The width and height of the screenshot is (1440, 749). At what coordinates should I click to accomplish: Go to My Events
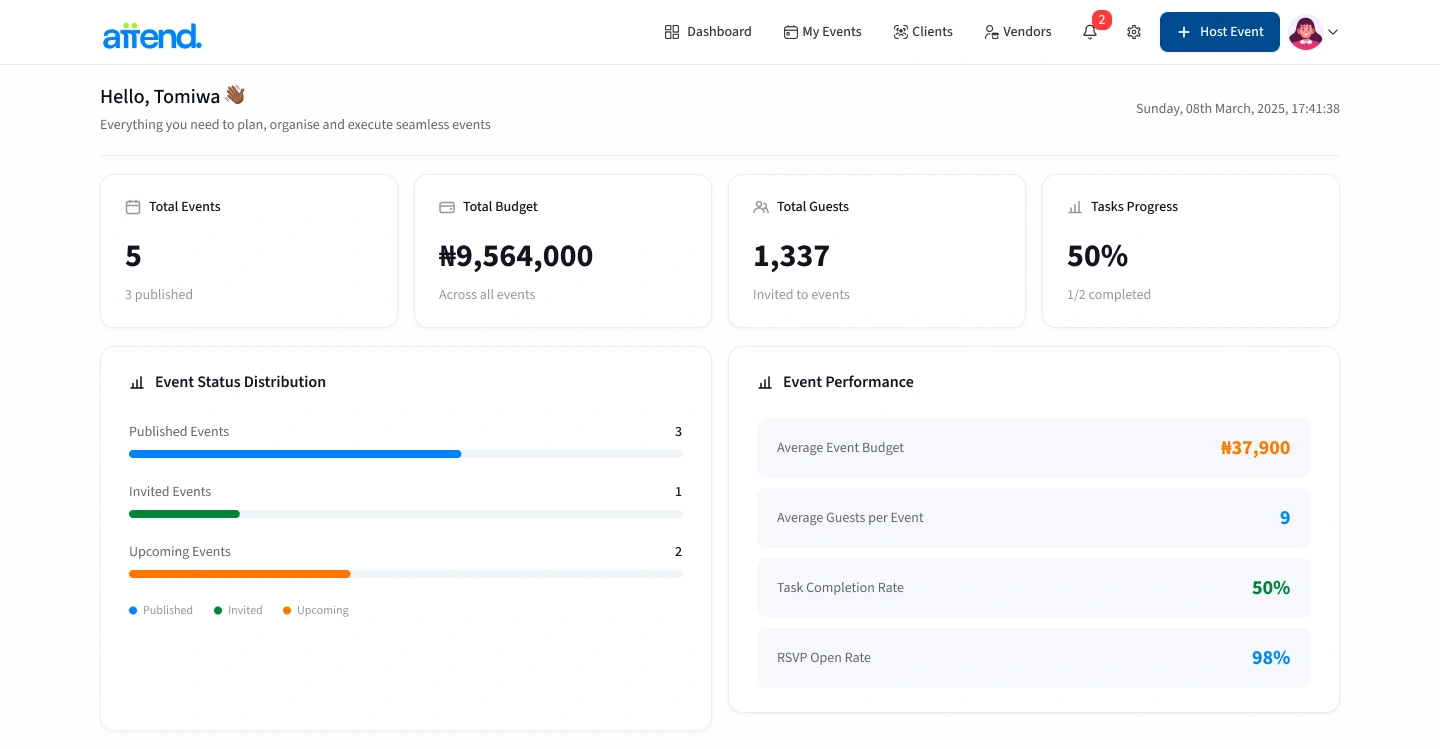click(822, 32)
